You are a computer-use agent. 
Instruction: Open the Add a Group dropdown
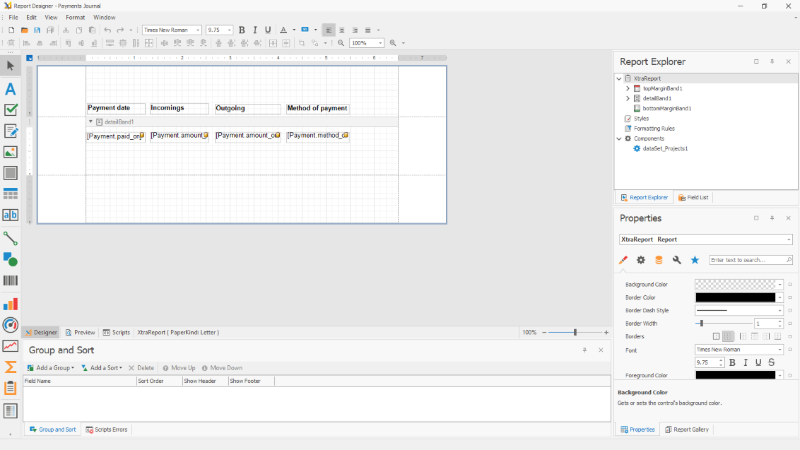(52, 368)
